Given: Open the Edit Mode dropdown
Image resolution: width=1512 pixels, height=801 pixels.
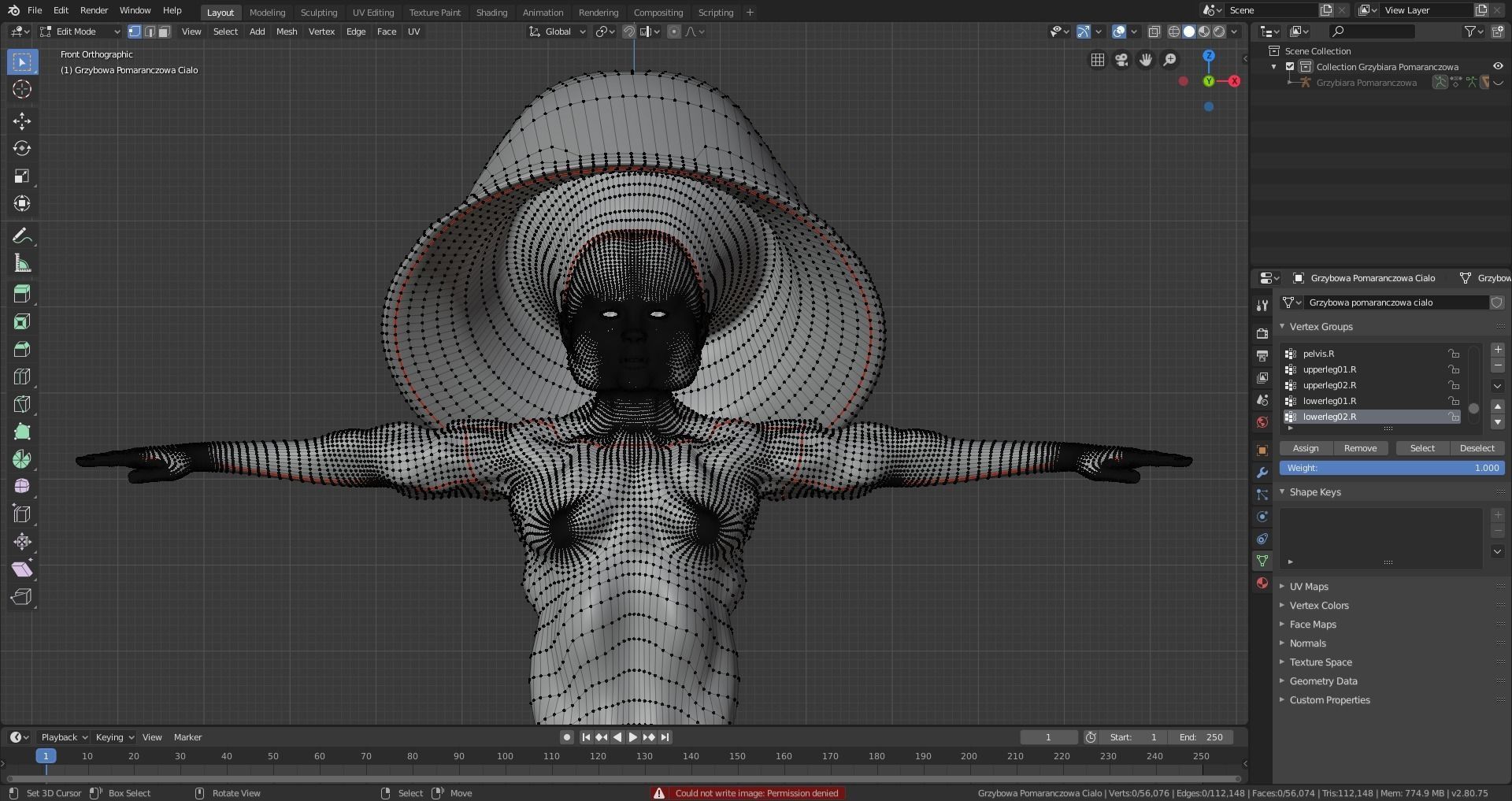Looking at the screenshot, I should tap(80, 32).
